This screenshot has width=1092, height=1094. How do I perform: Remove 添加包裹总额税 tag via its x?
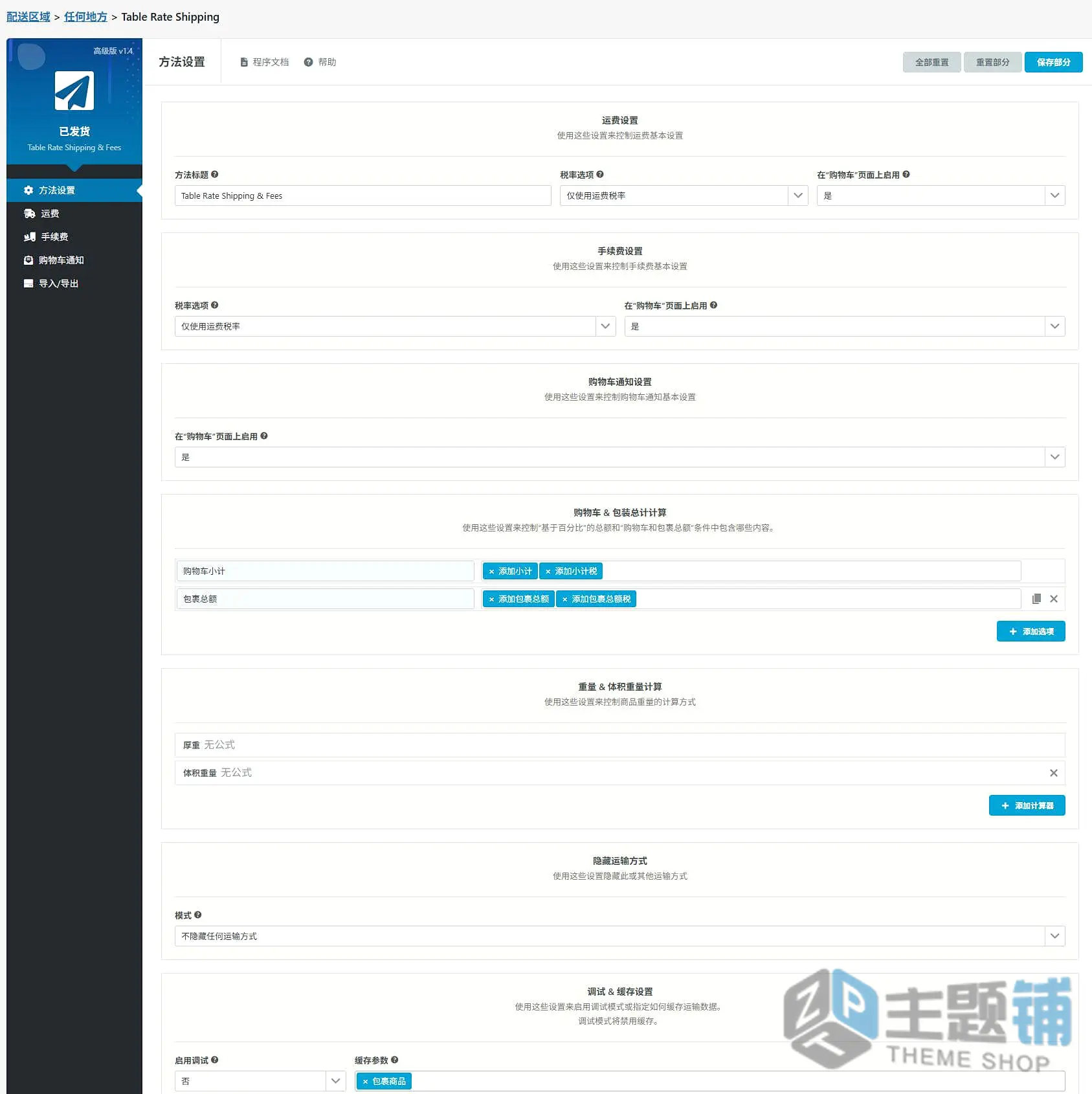click(x=564, y=599)
